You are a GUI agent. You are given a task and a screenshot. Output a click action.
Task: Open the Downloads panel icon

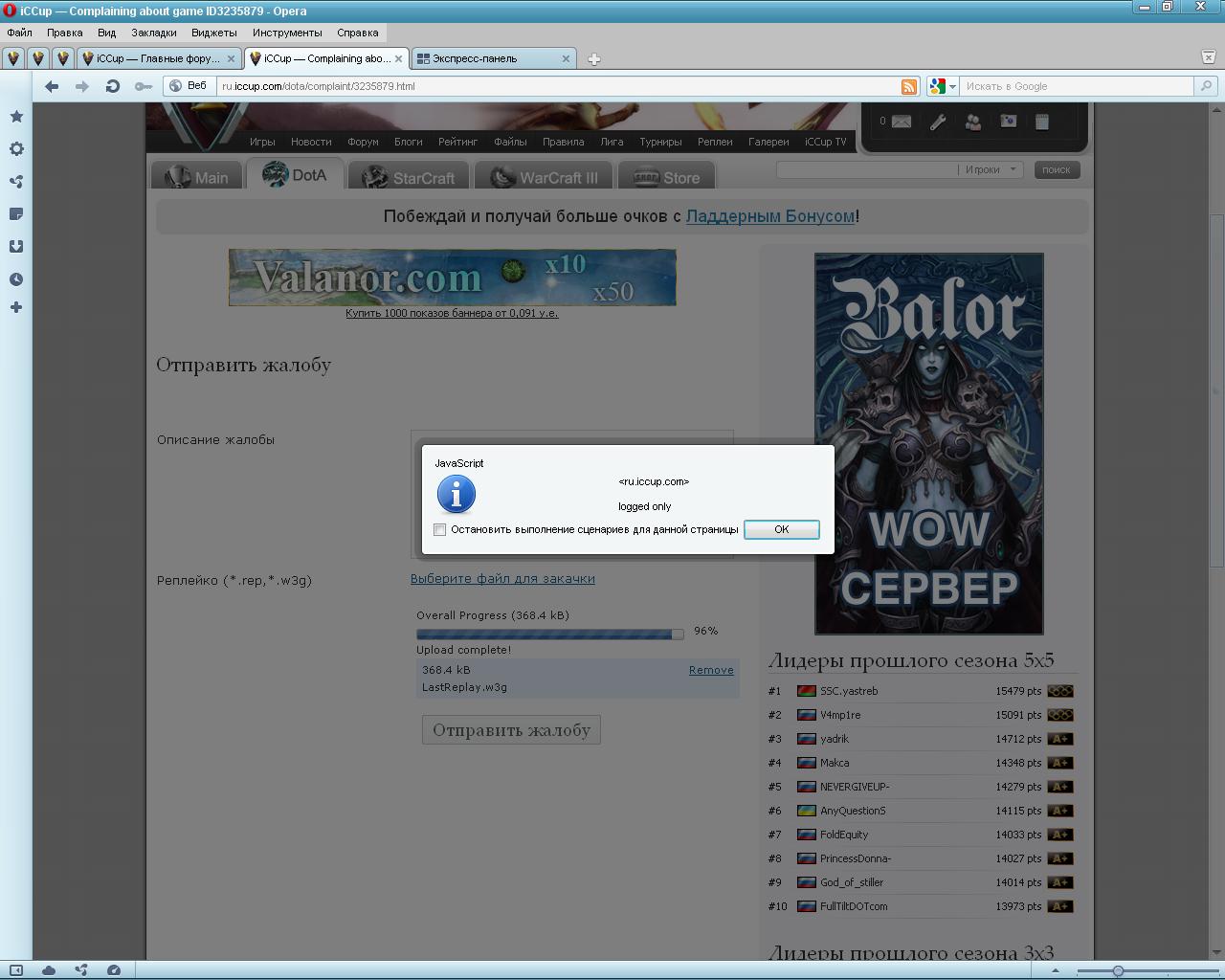(x=16, y=247)
